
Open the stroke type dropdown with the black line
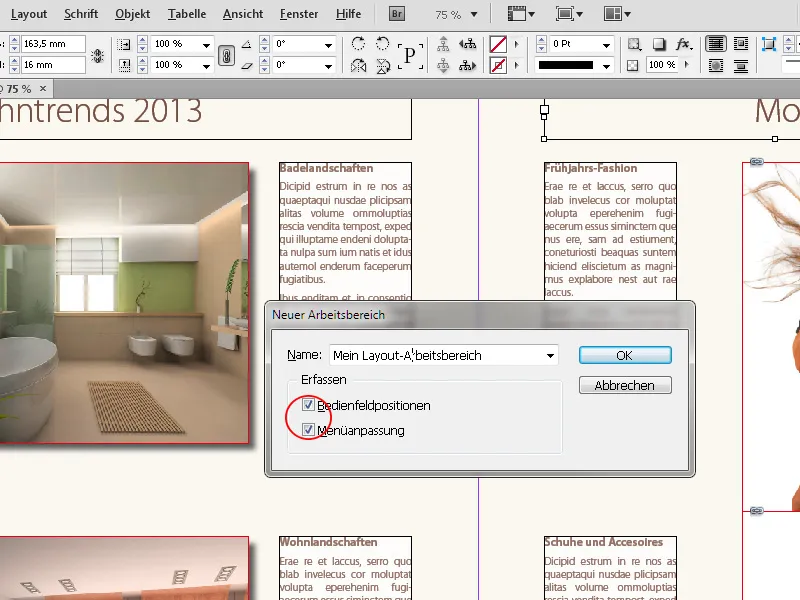606,66
